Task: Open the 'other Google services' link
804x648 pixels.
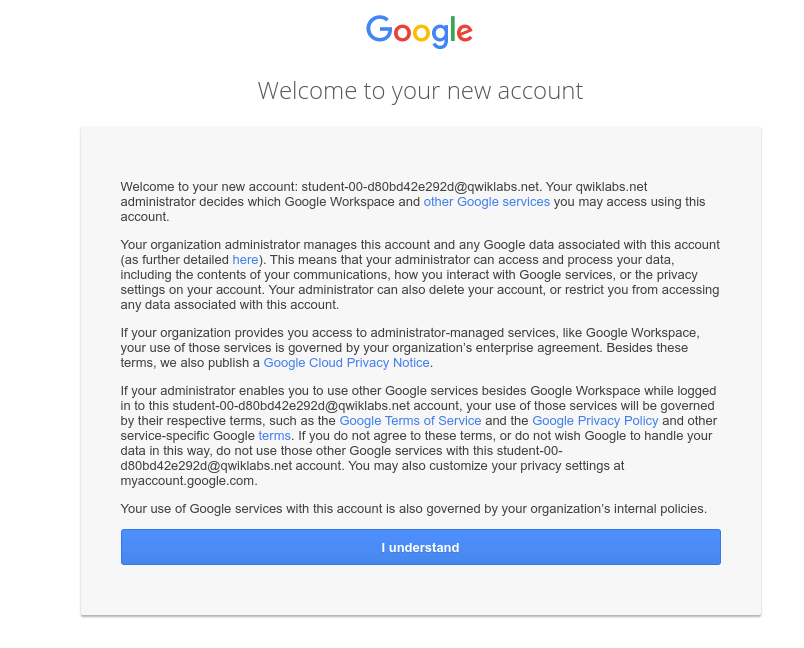Action: 487,201
